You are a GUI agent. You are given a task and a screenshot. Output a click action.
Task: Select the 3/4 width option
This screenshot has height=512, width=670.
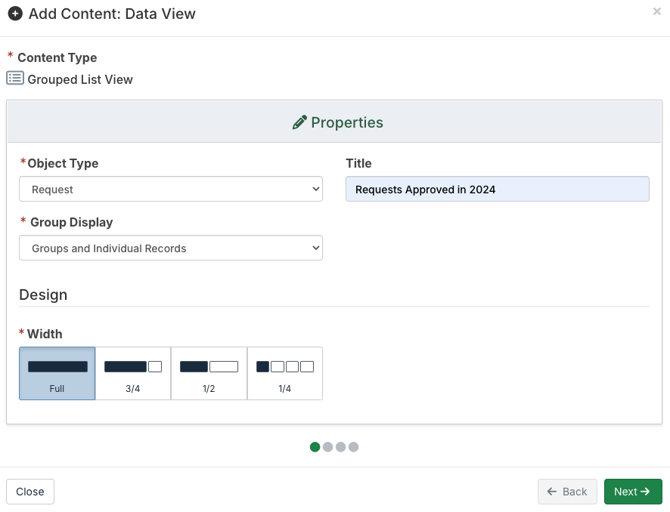click(133, 373)
